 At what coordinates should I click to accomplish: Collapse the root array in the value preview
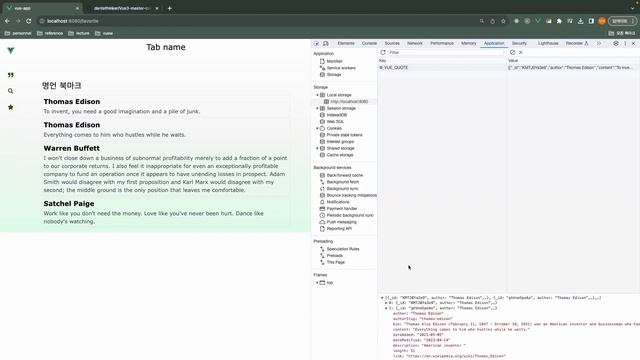[382, 298]
